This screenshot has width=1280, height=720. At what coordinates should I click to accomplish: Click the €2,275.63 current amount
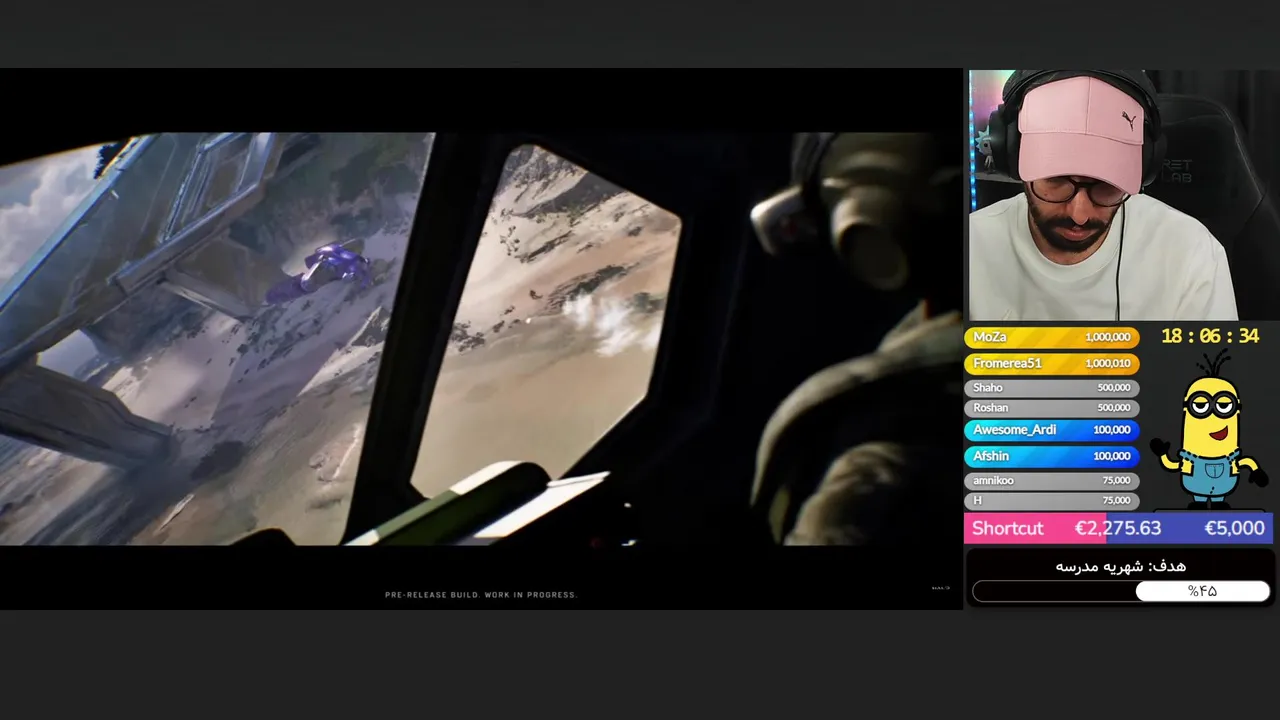click(1118, 528)
